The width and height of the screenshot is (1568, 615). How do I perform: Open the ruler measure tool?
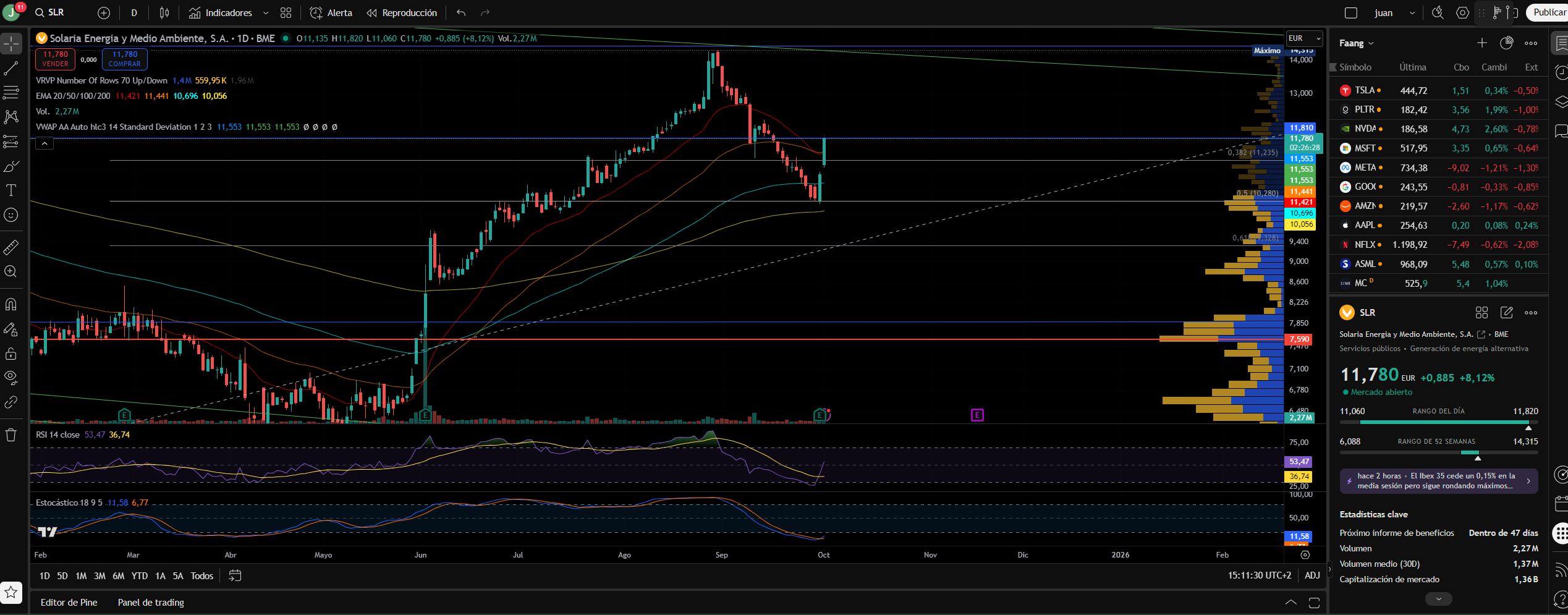pyautogui.click(x=11, y=247)
